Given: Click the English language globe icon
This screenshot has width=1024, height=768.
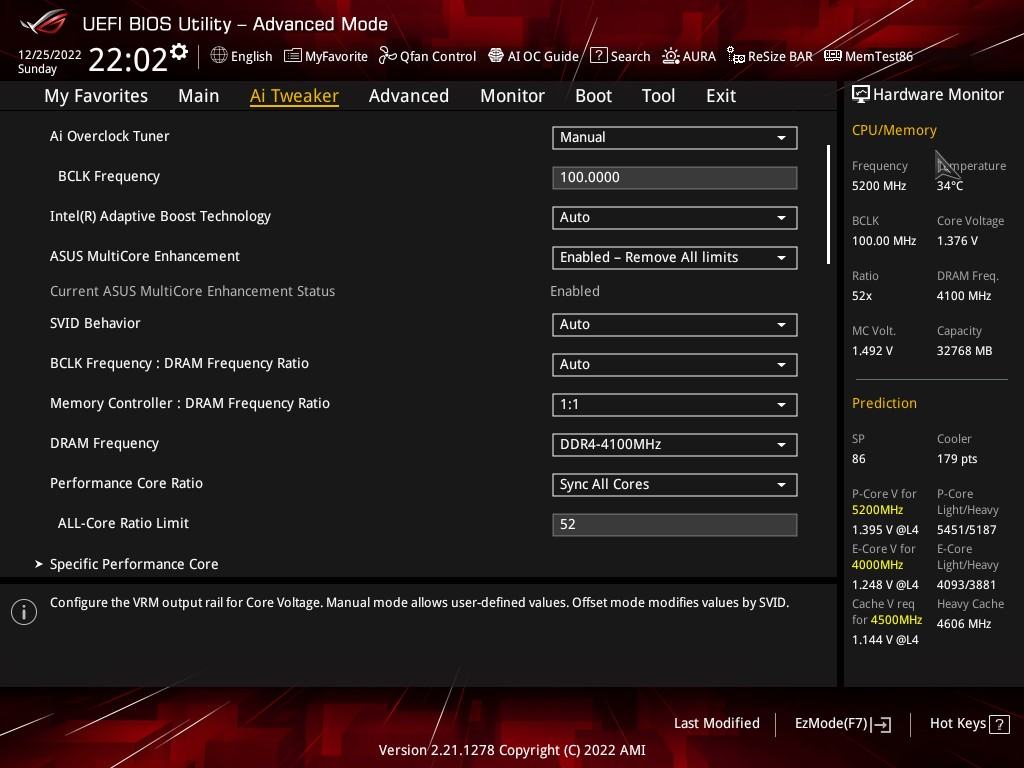Looking at the screenshot, I should (219, 56).
